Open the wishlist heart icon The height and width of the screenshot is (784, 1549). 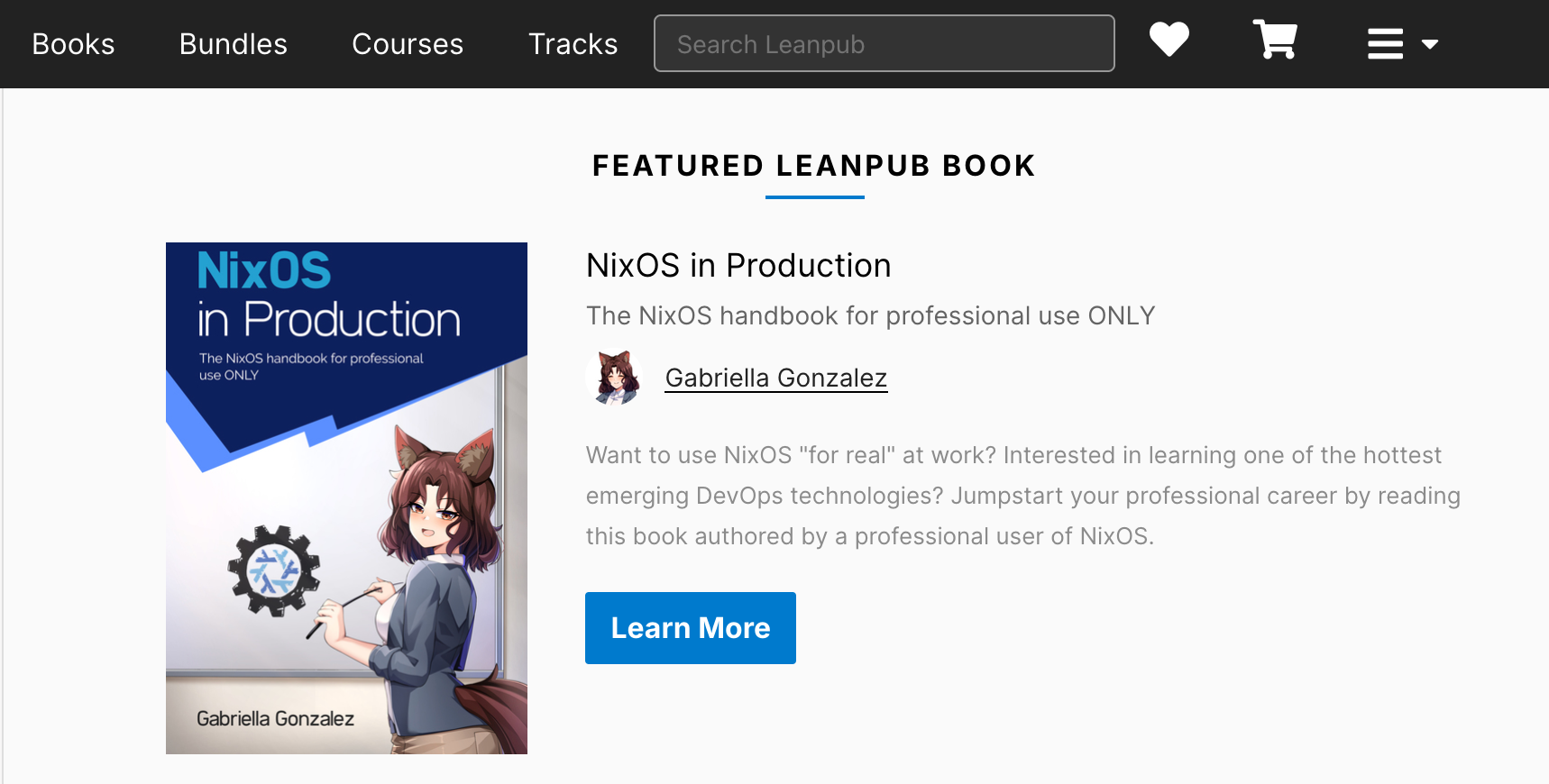pyautogui.click(x=1169, y=41)
